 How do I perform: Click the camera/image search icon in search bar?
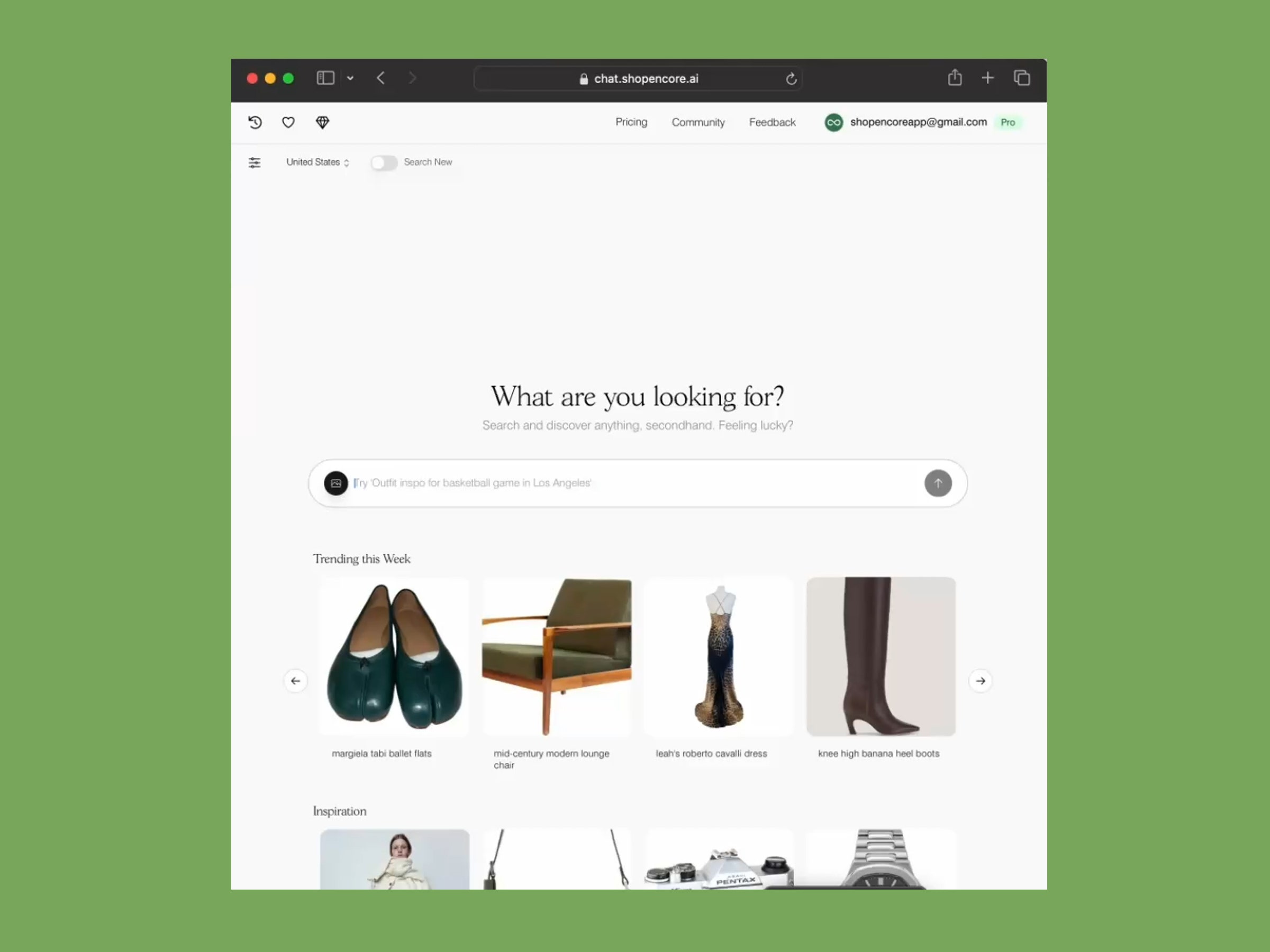click(x=335, y=483)
